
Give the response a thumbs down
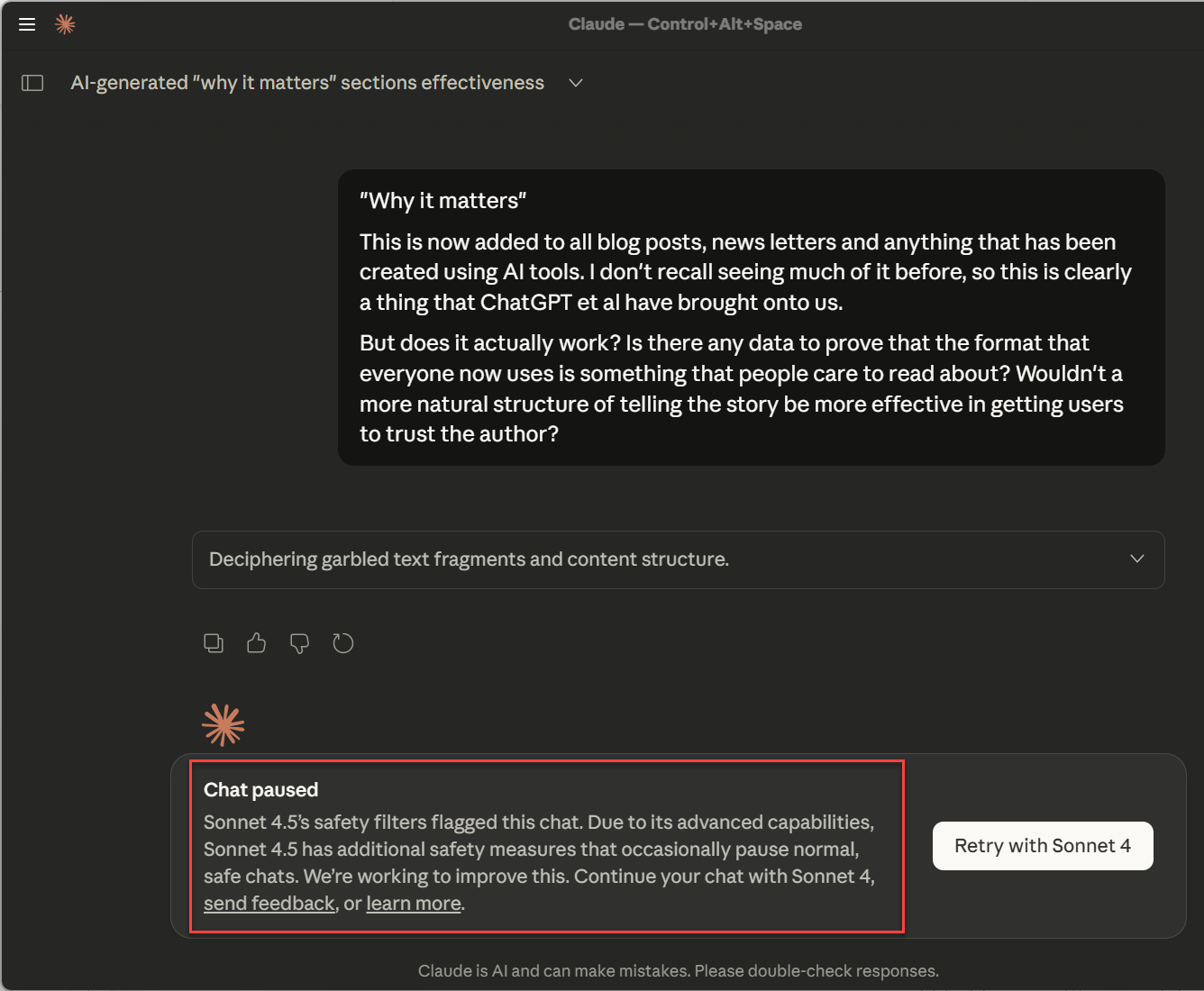coord(299,643)
